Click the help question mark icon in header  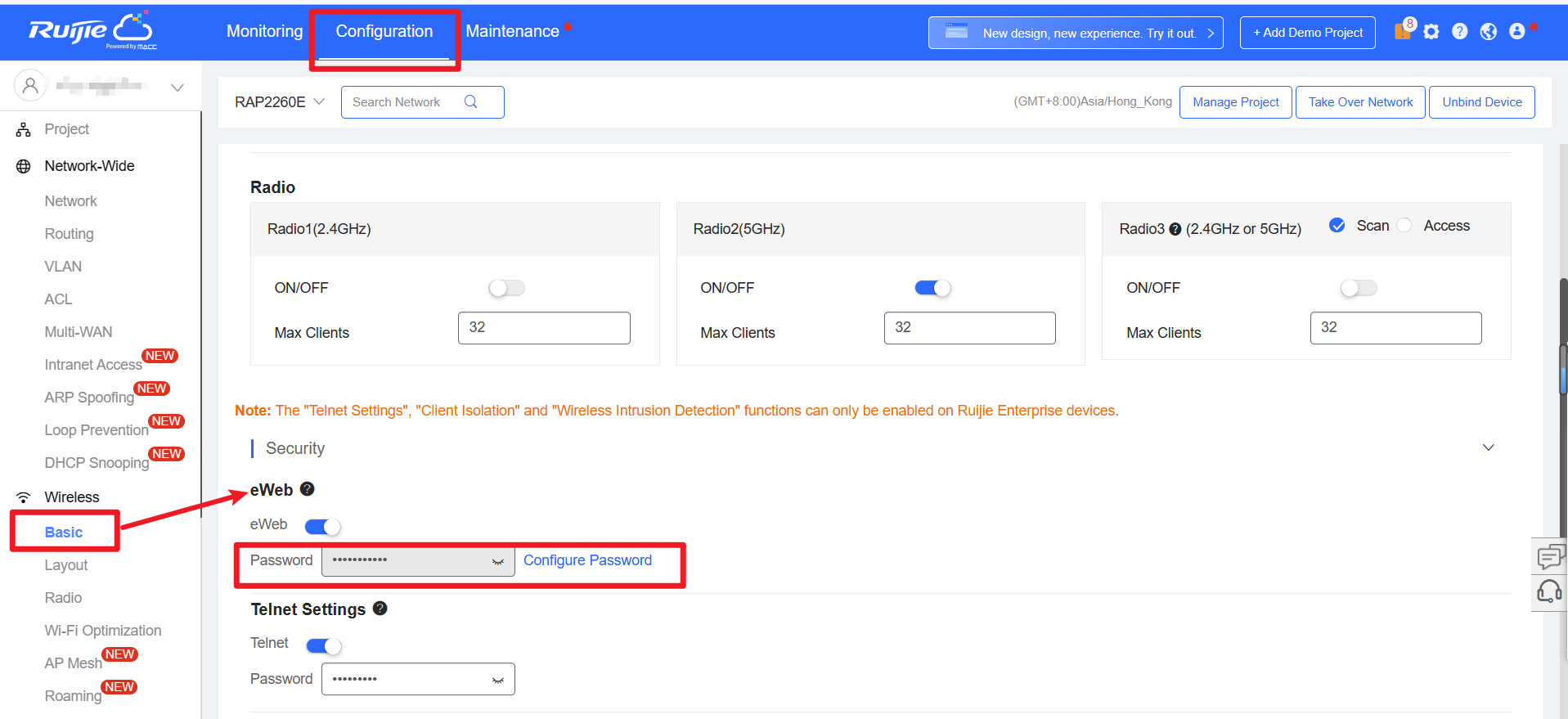[x=1459, y=32]
